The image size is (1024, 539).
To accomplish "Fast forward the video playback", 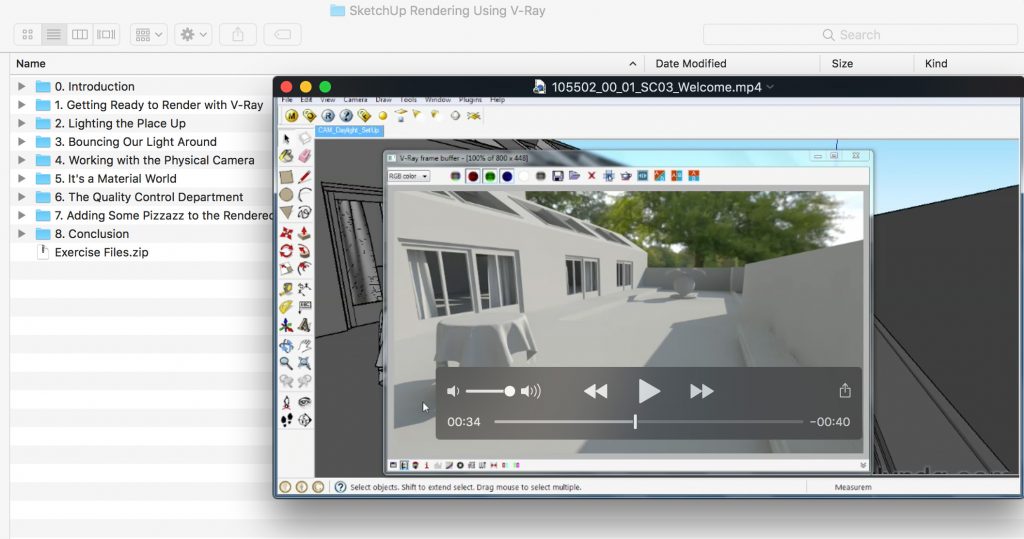I will 701,391.
